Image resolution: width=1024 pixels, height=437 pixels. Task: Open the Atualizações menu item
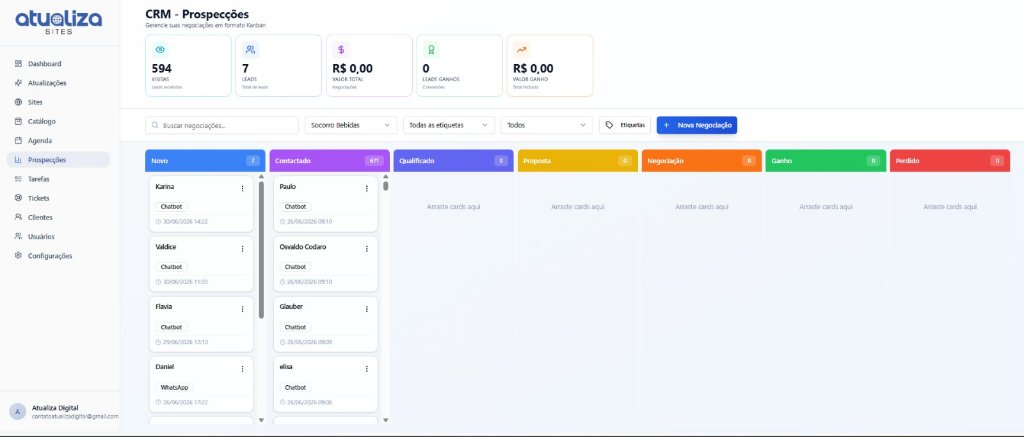[58, 83]
